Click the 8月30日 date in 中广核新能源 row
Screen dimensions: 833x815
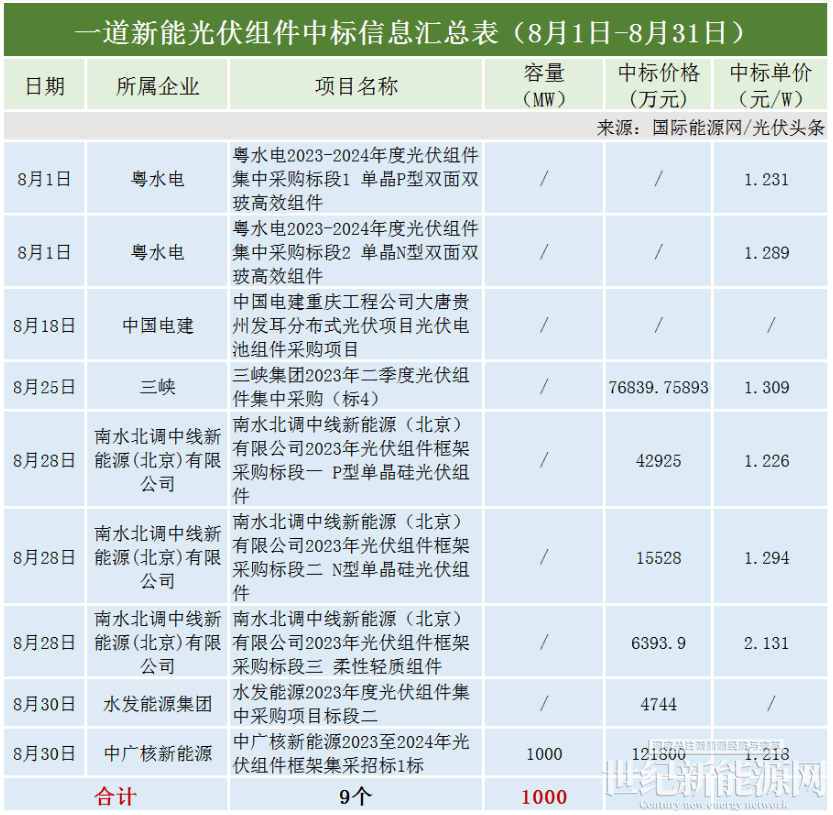coord(44,753)
